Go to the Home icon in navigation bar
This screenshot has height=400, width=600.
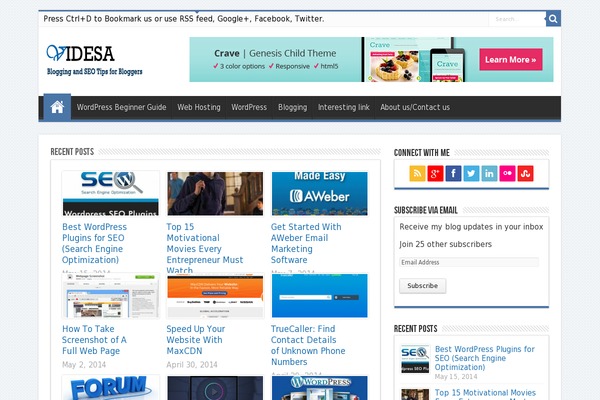[57, 107]
